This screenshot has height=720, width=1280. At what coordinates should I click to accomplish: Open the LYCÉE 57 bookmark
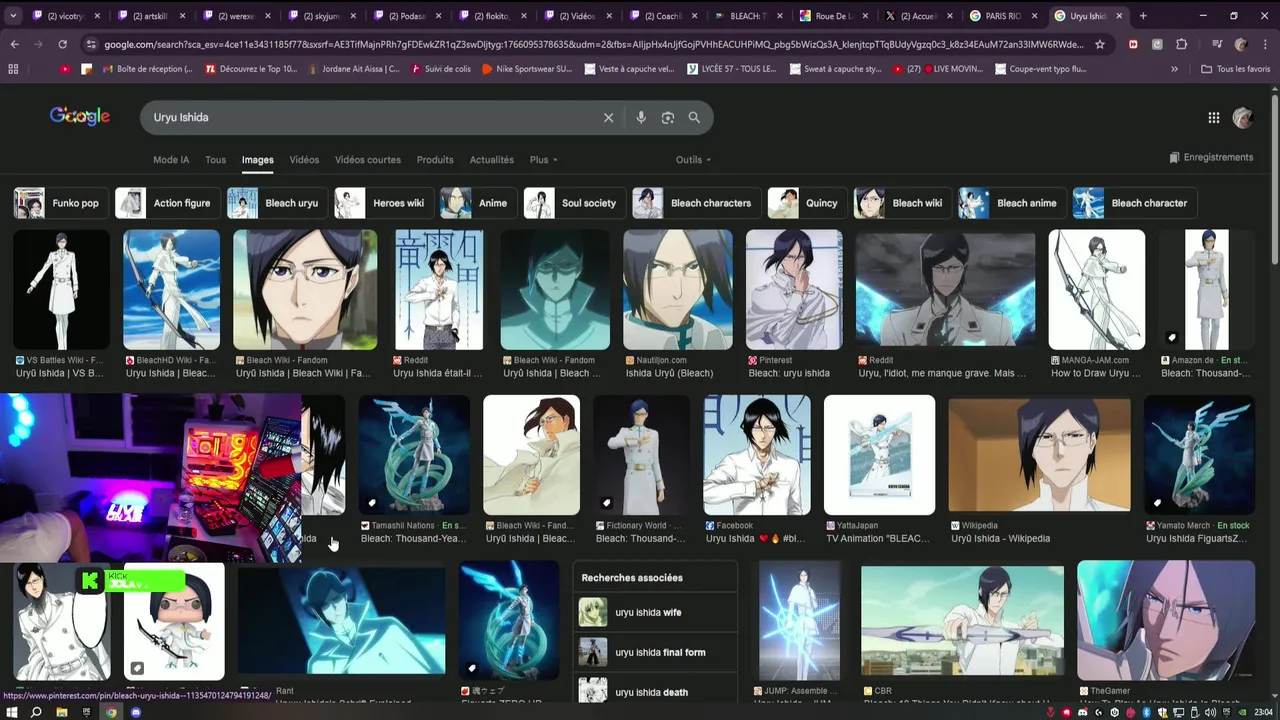pos(731,69)
